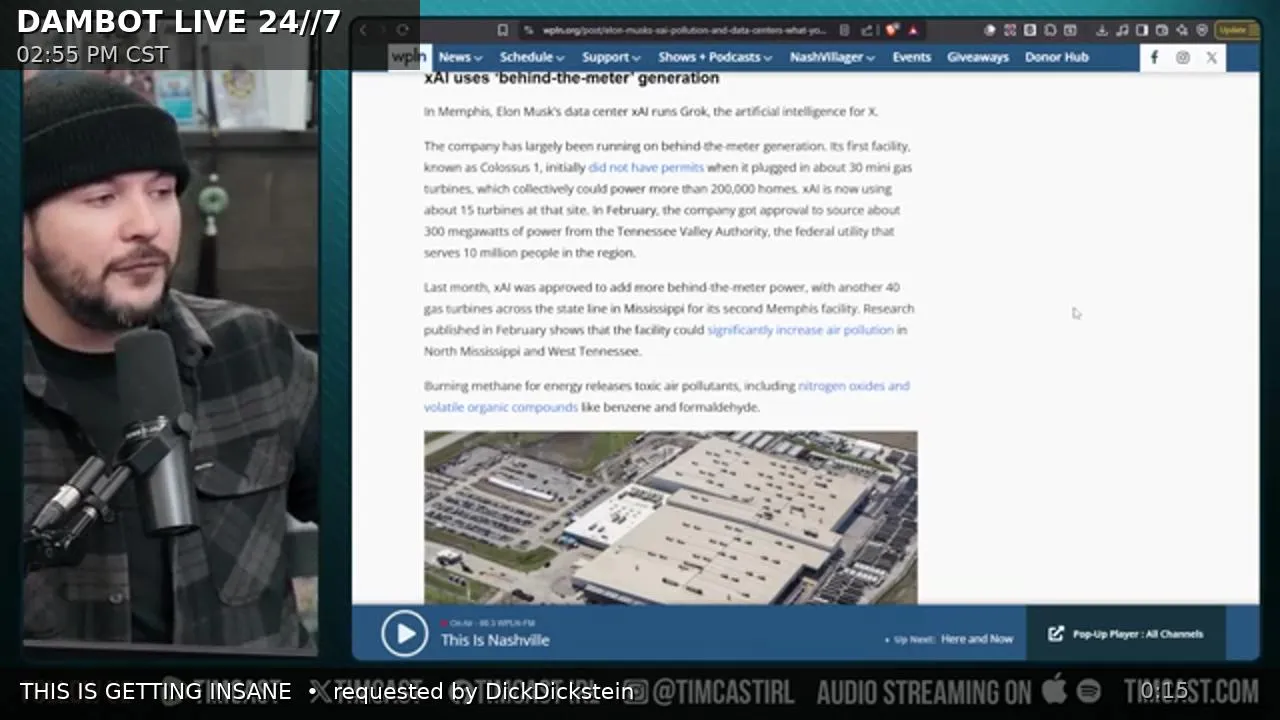Open the Giveaways menu item

pos(978,57)
